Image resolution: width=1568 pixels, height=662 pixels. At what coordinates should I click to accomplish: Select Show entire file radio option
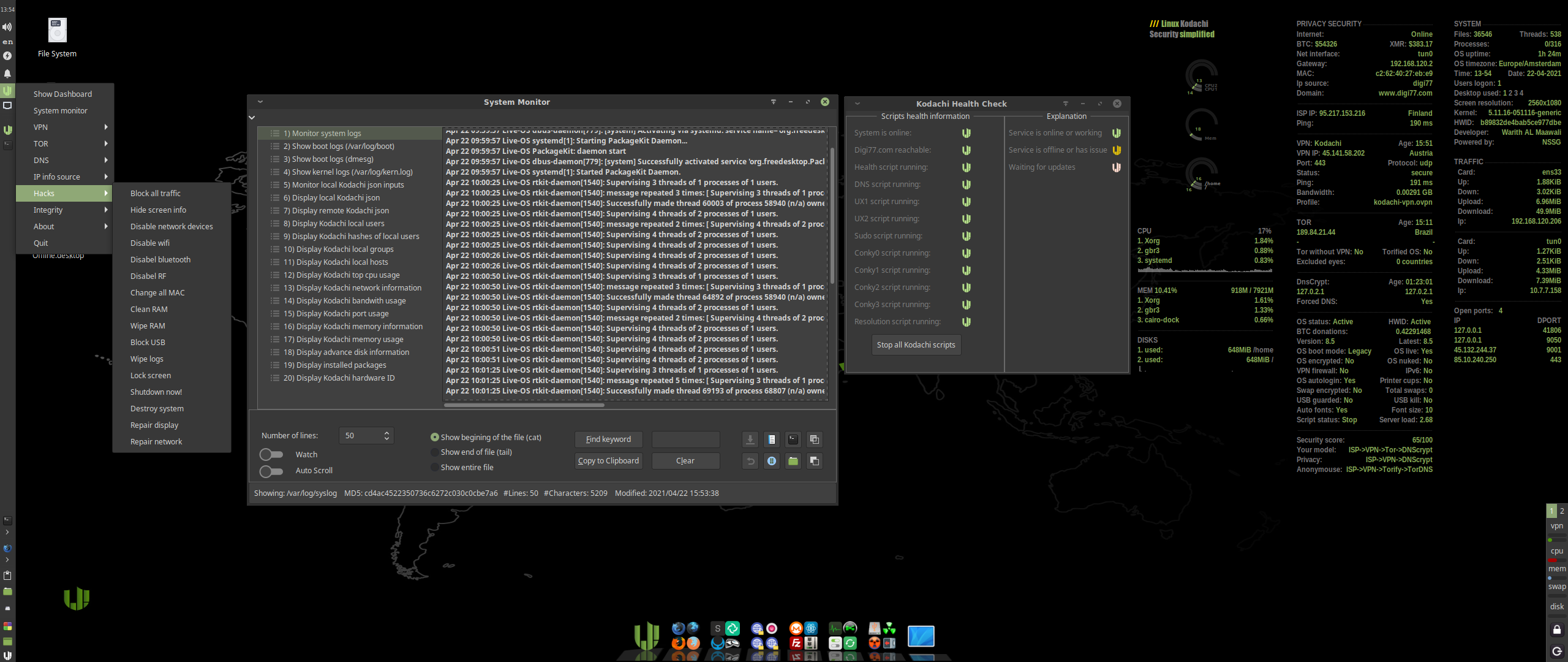pyautogui.click(x=462, y=468)
